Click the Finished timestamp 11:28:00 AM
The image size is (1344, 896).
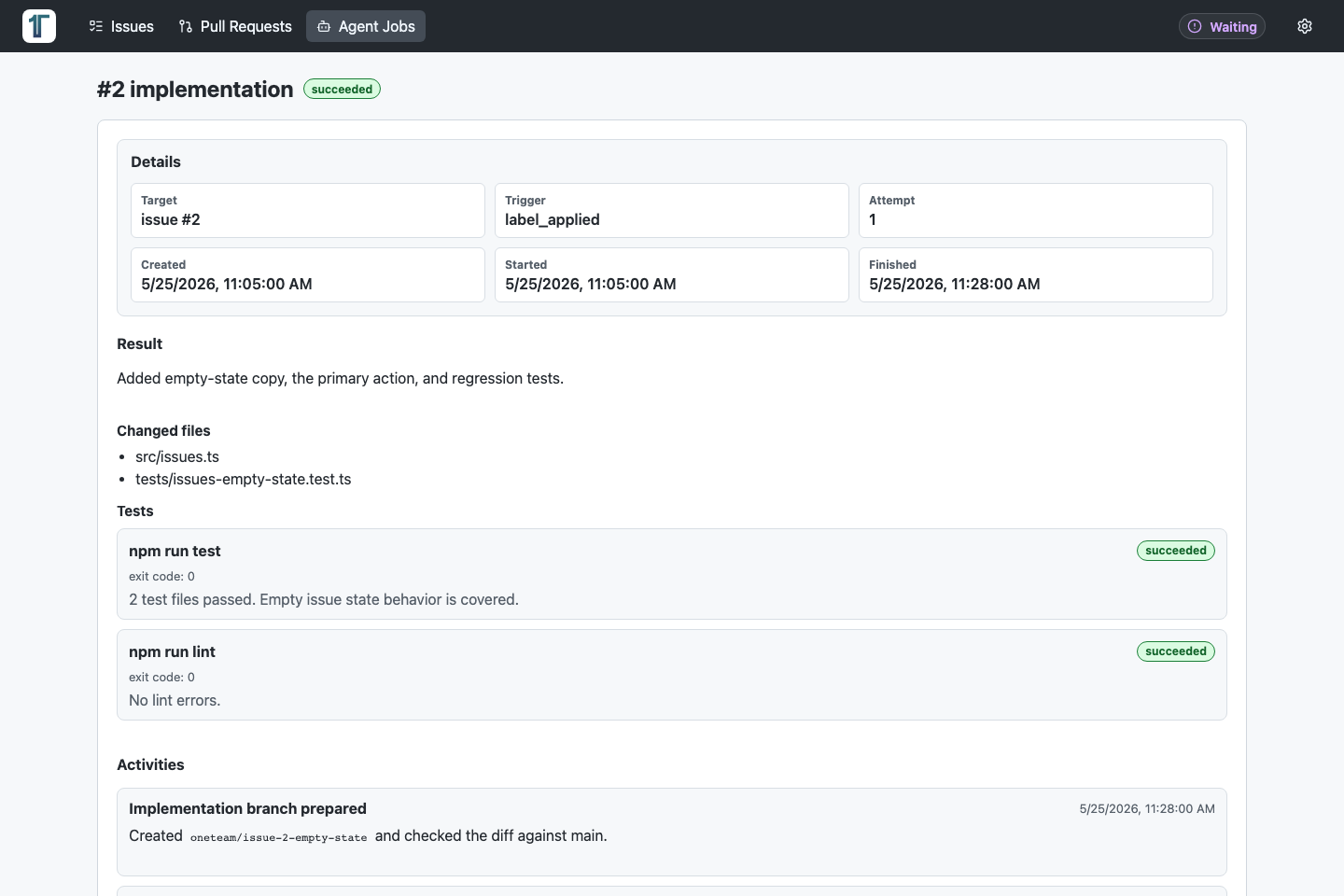955,284
